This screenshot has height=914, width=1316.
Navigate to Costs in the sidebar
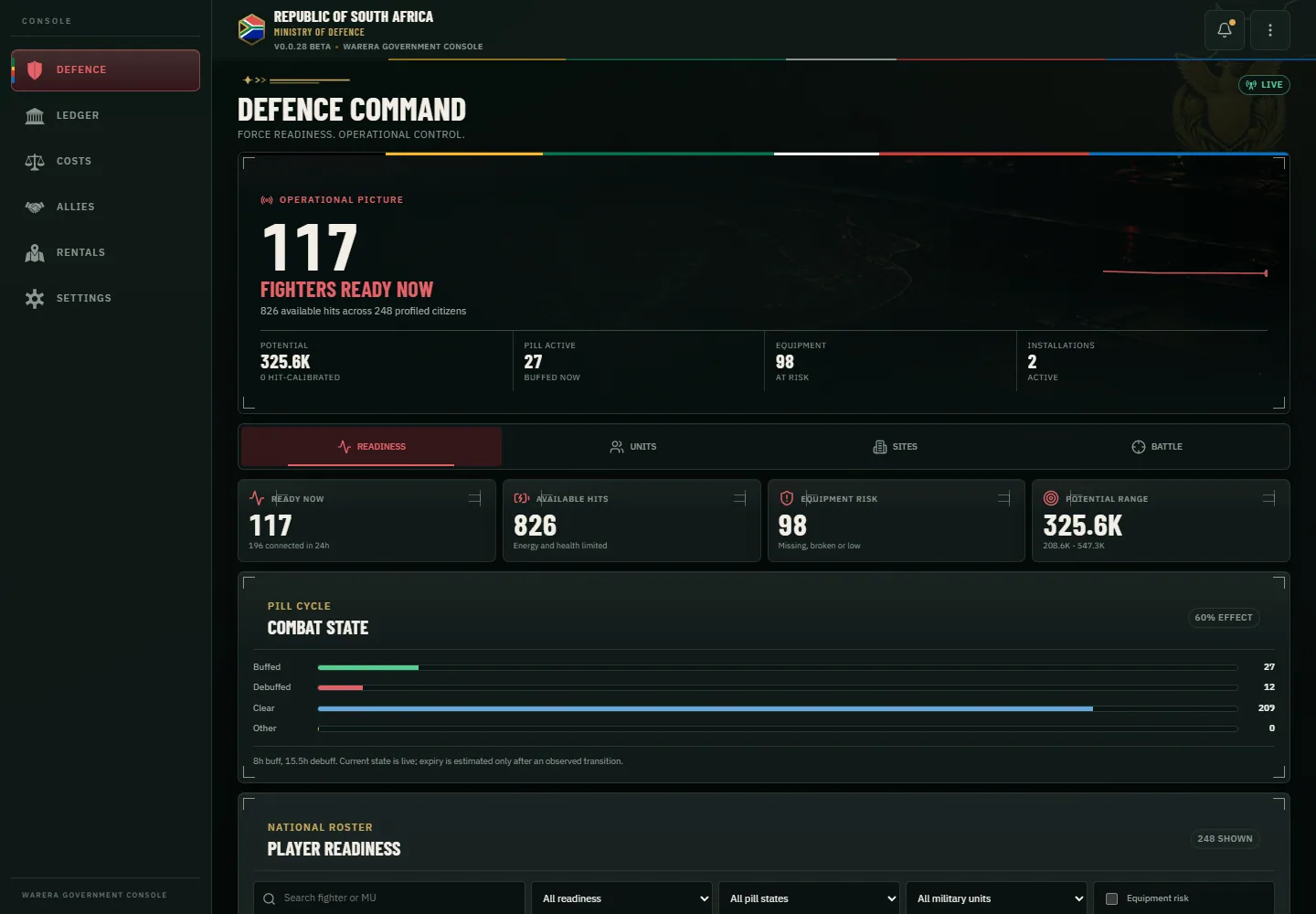pos(105,162)
